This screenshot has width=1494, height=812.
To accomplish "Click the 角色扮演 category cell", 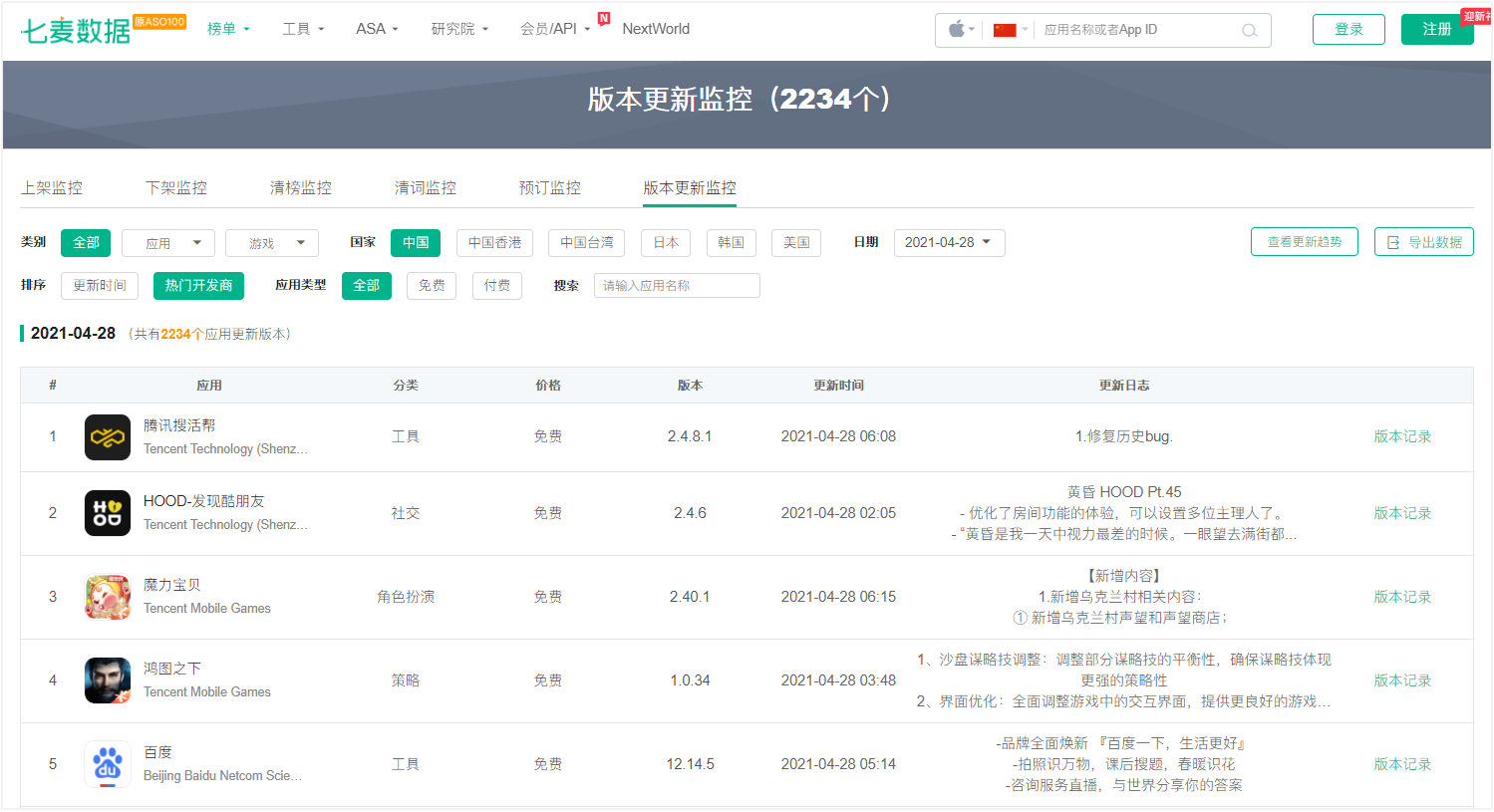I will point(406,598).
